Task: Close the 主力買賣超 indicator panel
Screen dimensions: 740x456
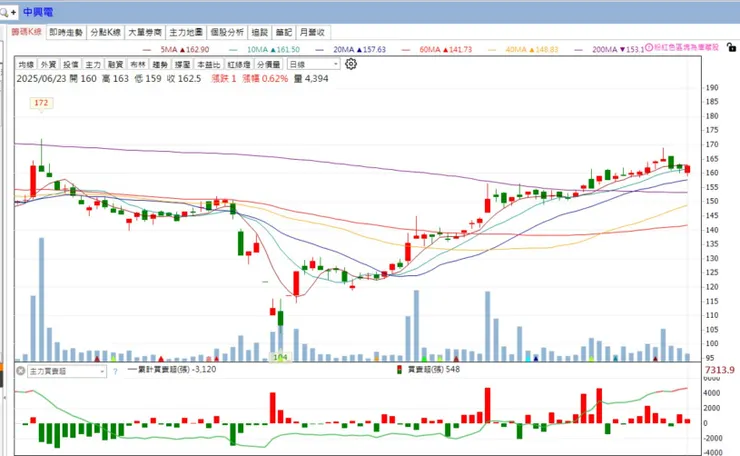Action: (21, 371)
